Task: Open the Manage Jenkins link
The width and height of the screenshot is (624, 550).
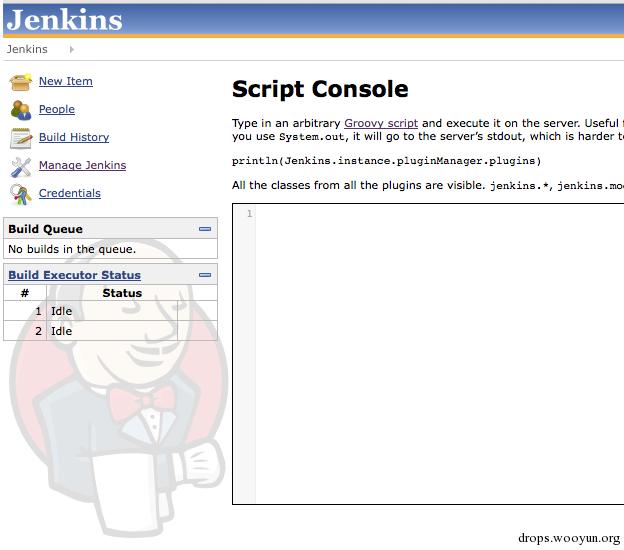Action: 82,165
